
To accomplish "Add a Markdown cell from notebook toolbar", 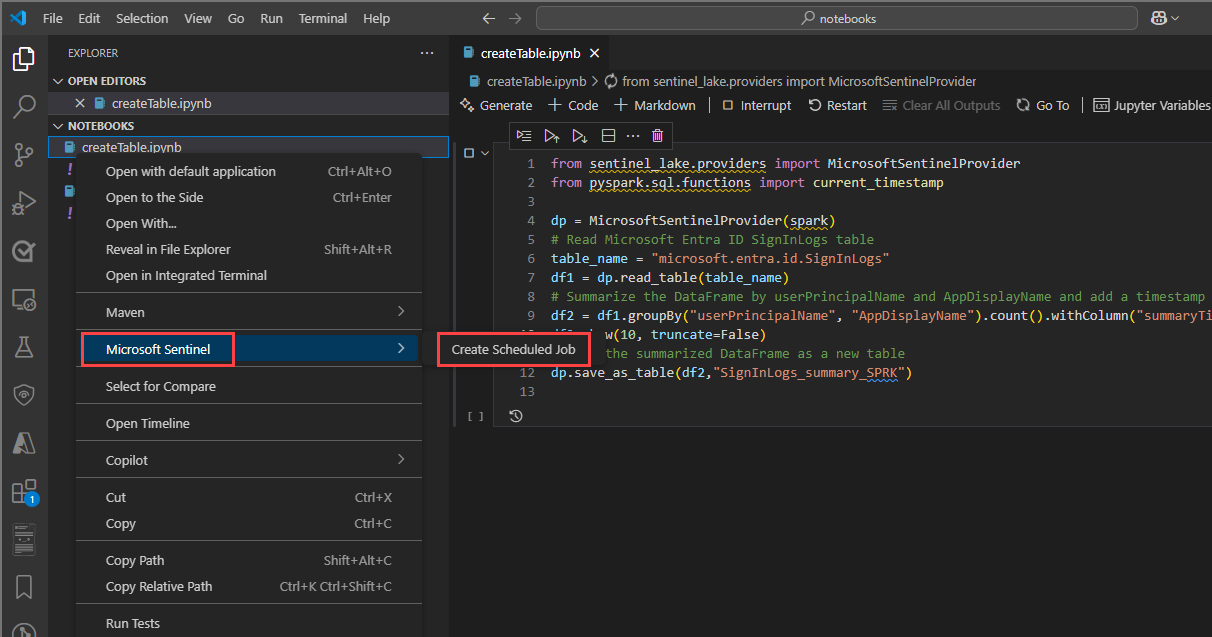I will click(654, 105).
